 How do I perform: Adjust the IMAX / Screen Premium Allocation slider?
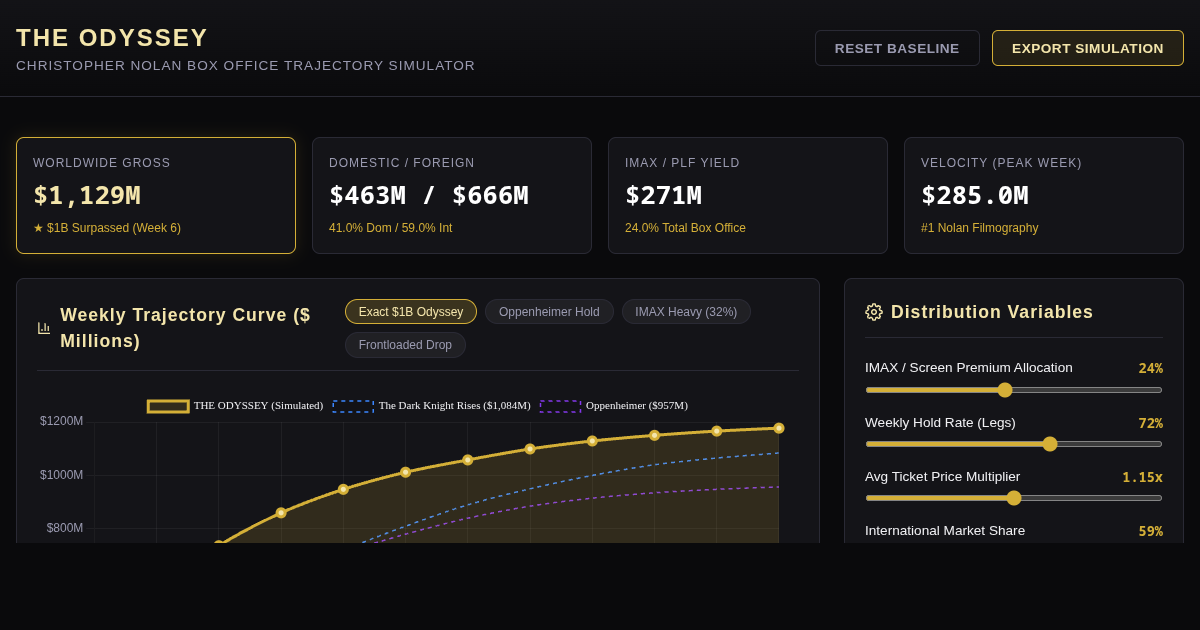tap(1014, 390)
